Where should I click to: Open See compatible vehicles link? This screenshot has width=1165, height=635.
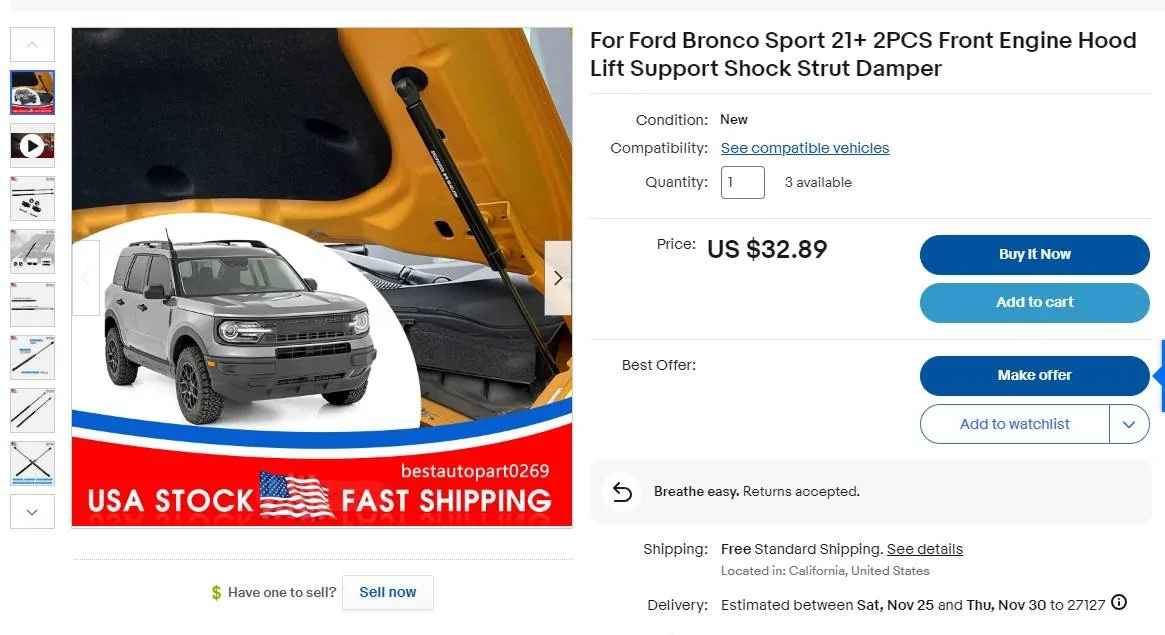click(804, 147)
